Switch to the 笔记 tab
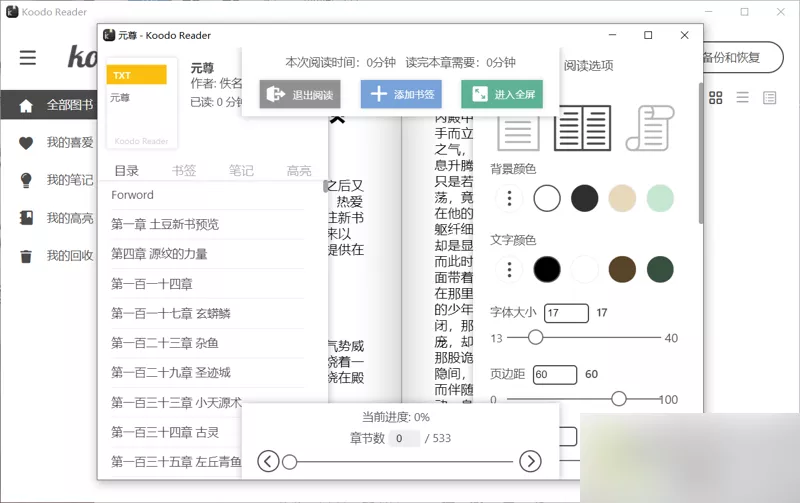The image size is (800, 503). tap(241, 170)
